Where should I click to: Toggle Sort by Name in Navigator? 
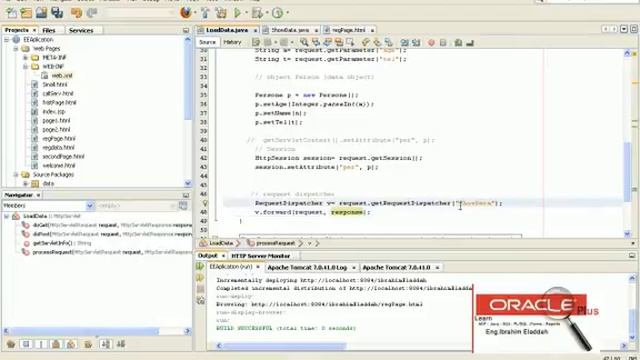pos(105,344)
